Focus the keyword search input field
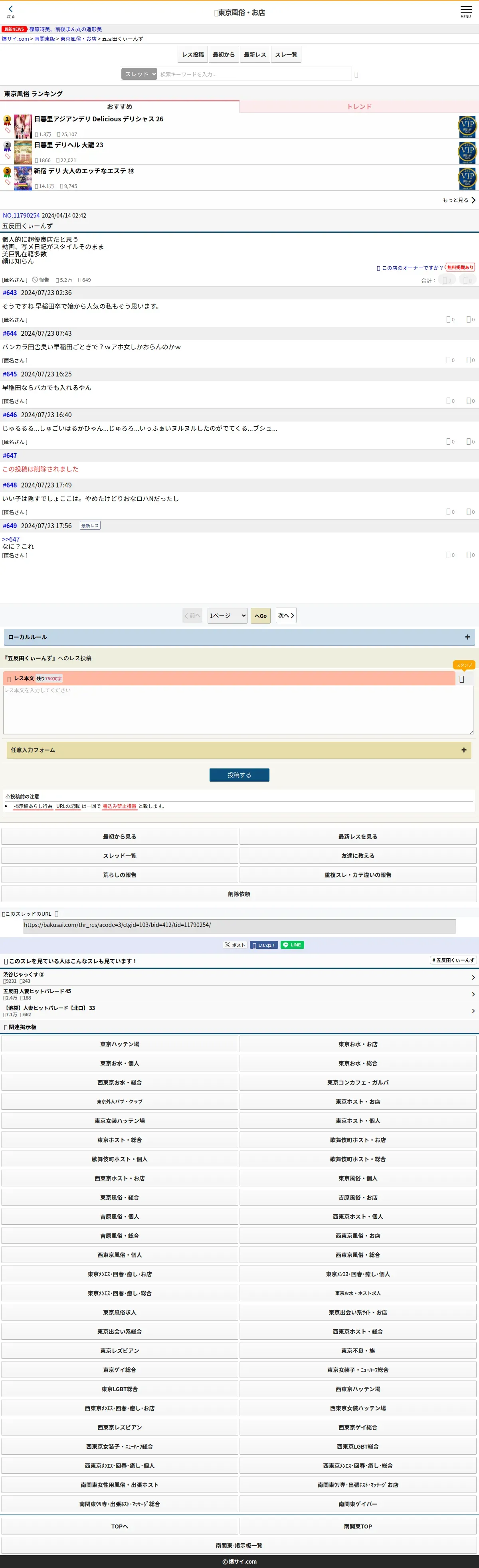 [x=254, y=74]
